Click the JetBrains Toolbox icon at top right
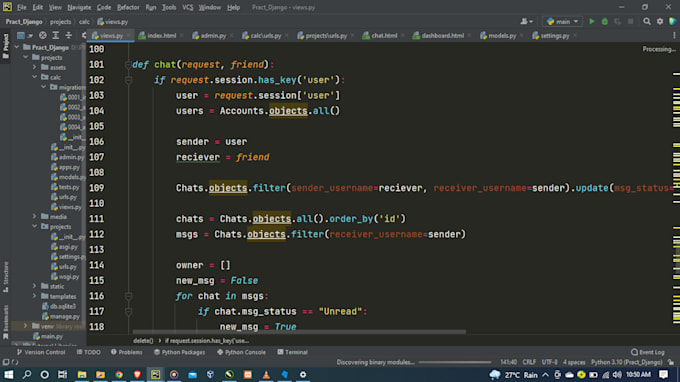 (x=673, y=21)
